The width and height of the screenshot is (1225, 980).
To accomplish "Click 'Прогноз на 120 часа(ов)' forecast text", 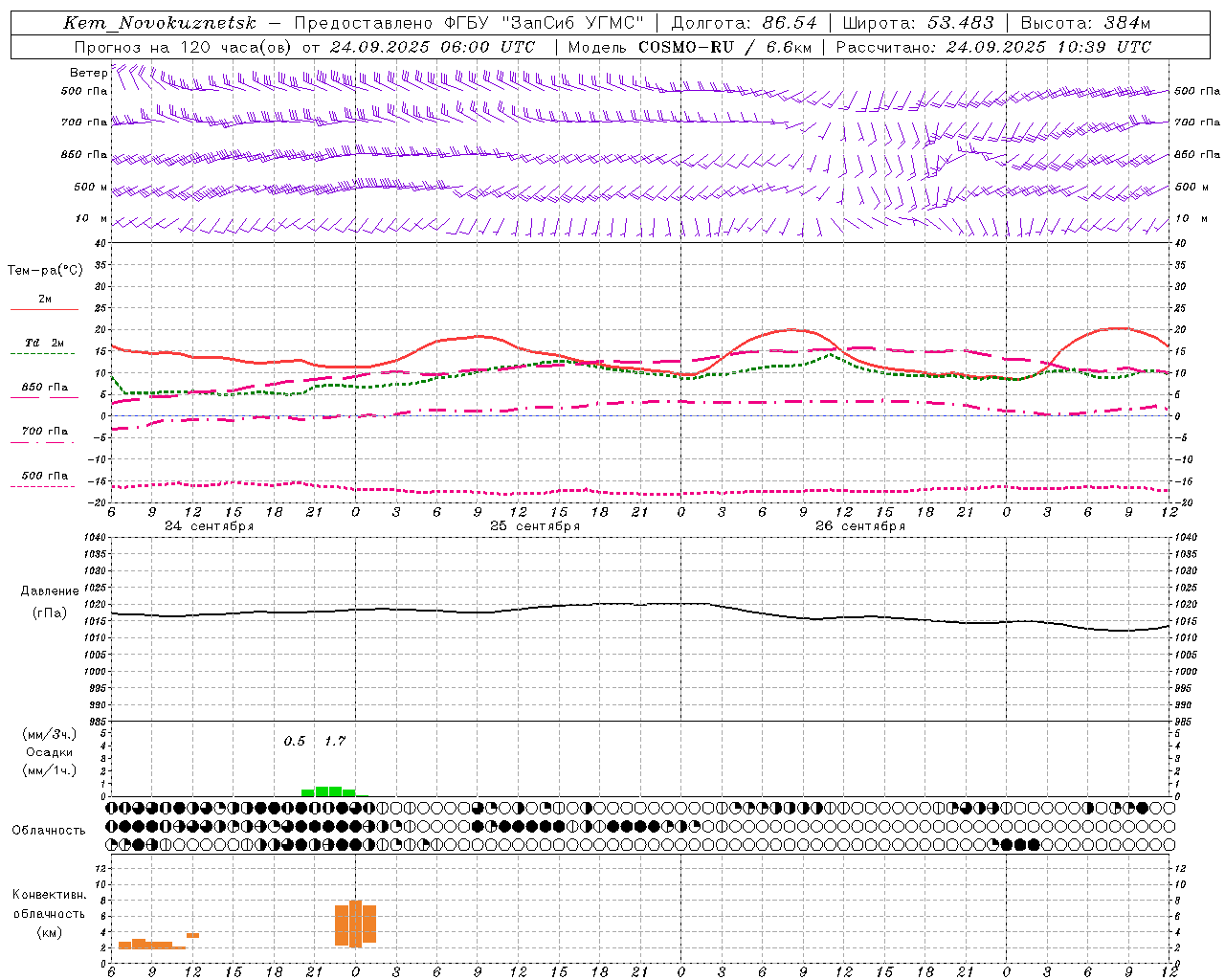I will (x=185, y=47).
